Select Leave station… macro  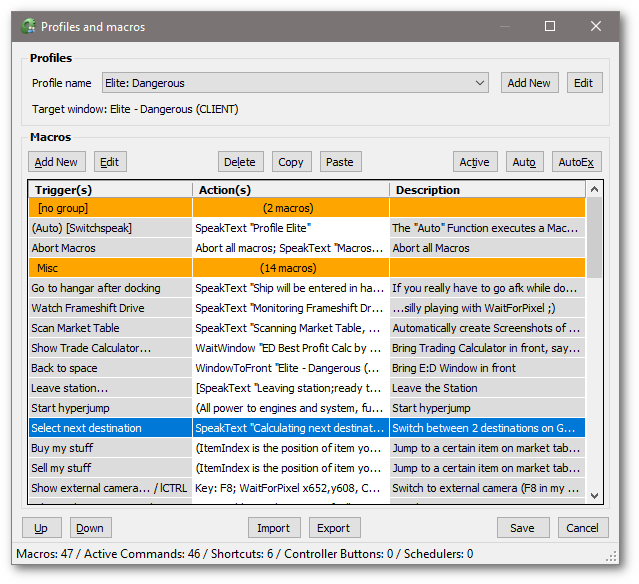[110, 388]
